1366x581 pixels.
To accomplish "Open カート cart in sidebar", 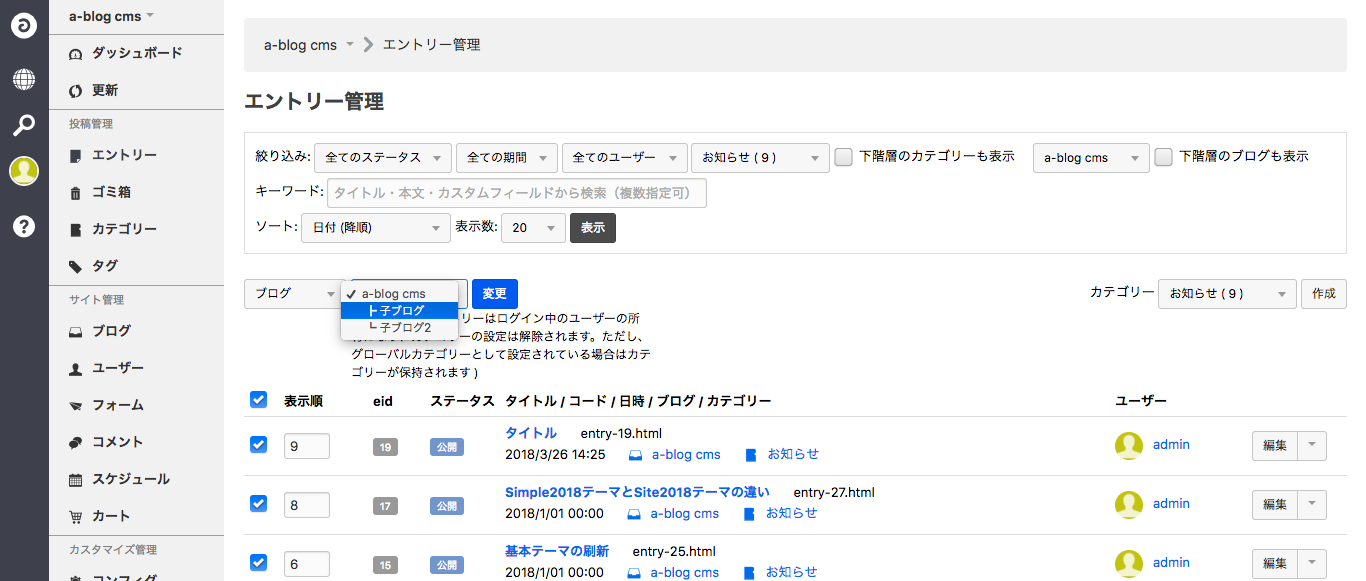I will click(x=111, y=516).
